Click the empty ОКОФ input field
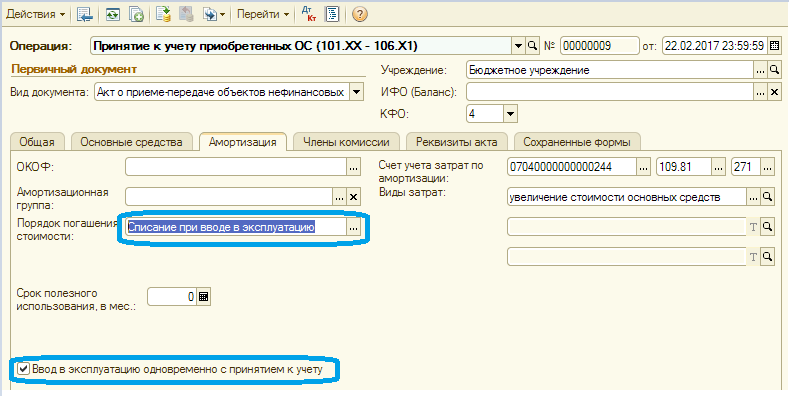Screen dimensions: 789x396 [235, 167]
